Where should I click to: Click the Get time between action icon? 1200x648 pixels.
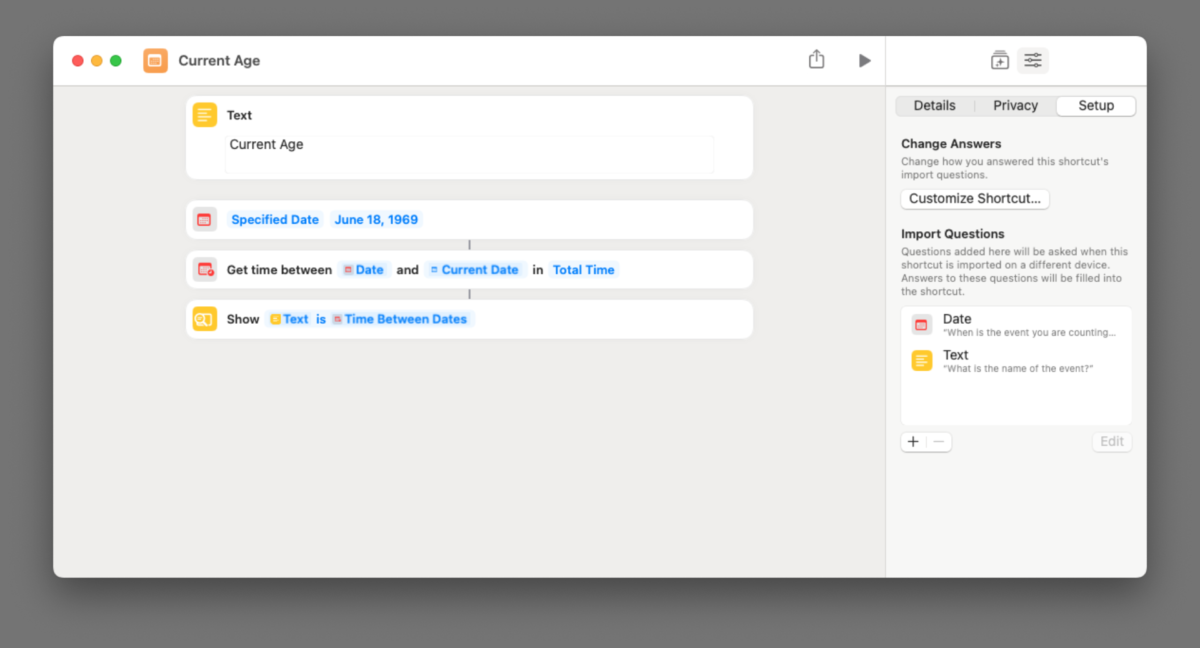pyautogui.click(x=204, y=270)
